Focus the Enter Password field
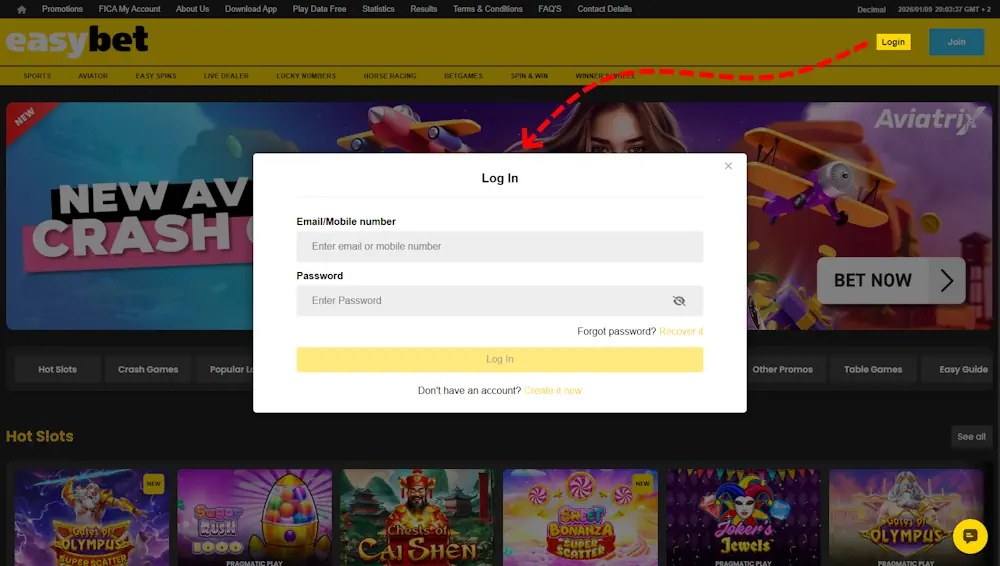This screenshot has height=566, width=1000. pos(499,301)
